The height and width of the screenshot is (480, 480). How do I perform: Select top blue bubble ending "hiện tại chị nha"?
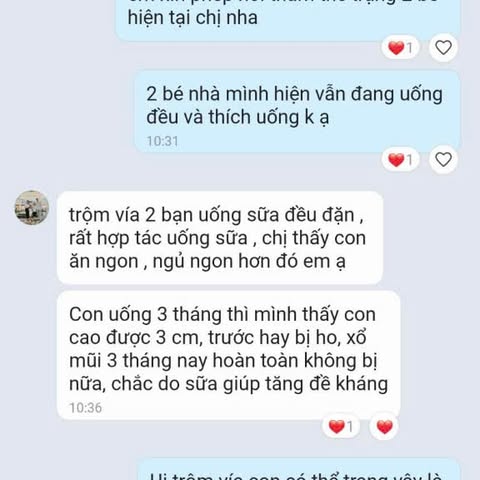[x=288, y=20]
